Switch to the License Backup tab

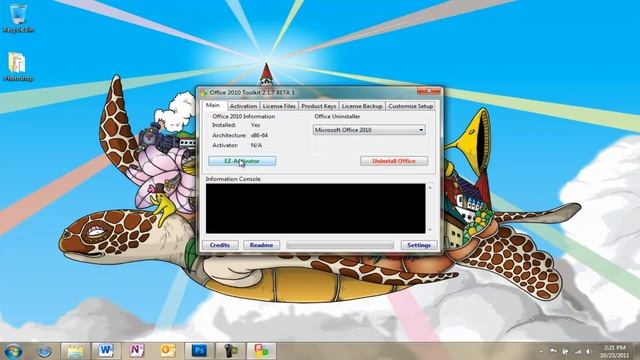click(x=362, y=106)
